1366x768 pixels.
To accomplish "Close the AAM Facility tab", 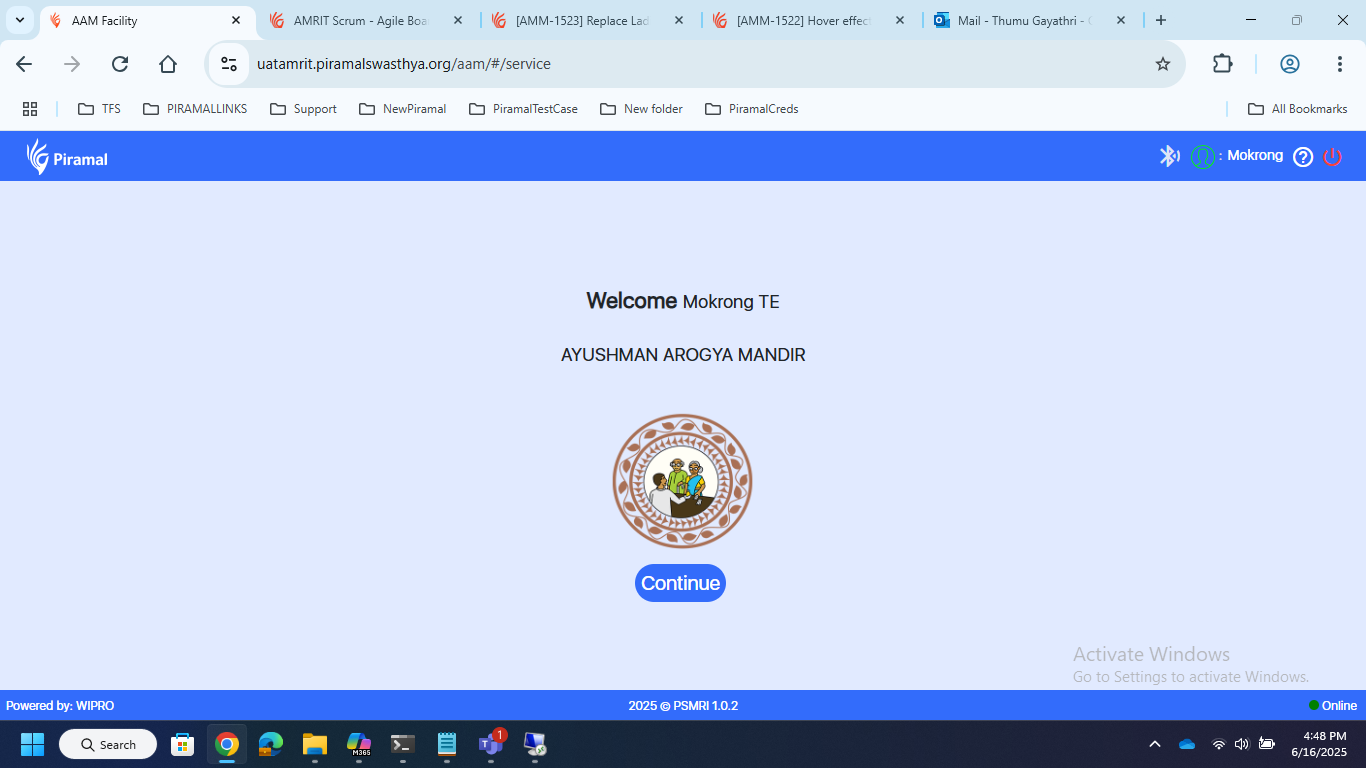I will 236,20.
